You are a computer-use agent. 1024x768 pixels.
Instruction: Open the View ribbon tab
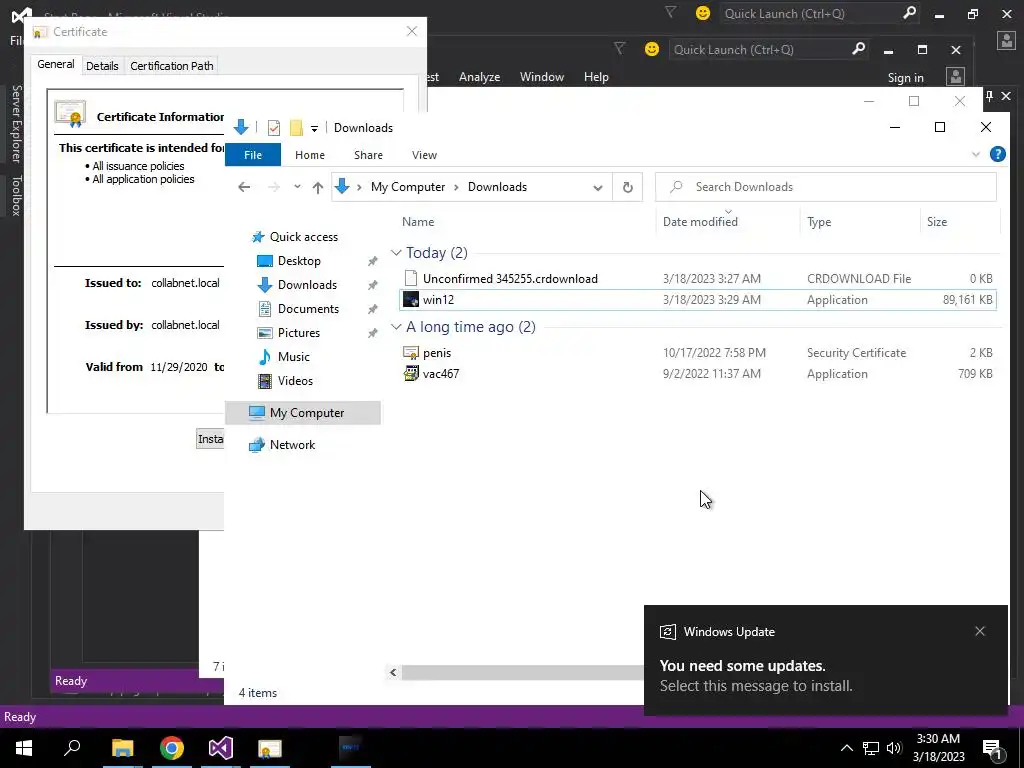coord(424,155)
